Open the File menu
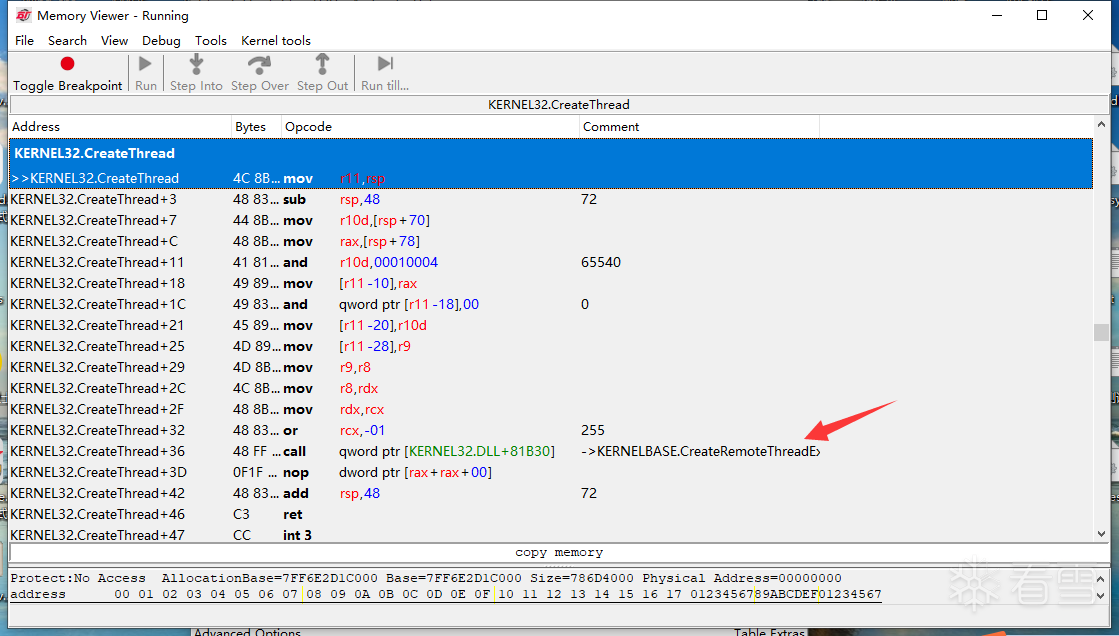The image size is (1119, 636). 24,41
